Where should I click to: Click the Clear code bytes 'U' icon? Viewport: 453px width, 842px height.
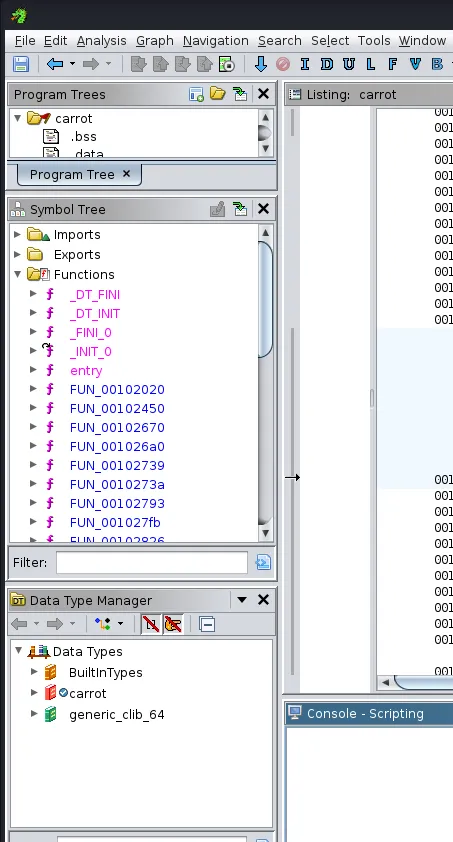pos(349,64)
